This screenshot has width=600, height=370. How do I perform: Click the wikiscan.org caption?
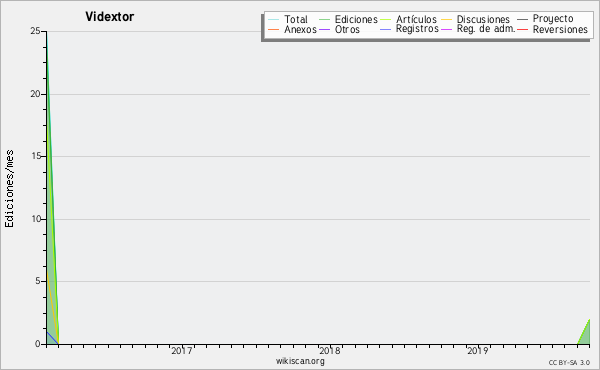click(x=300, y=361)
